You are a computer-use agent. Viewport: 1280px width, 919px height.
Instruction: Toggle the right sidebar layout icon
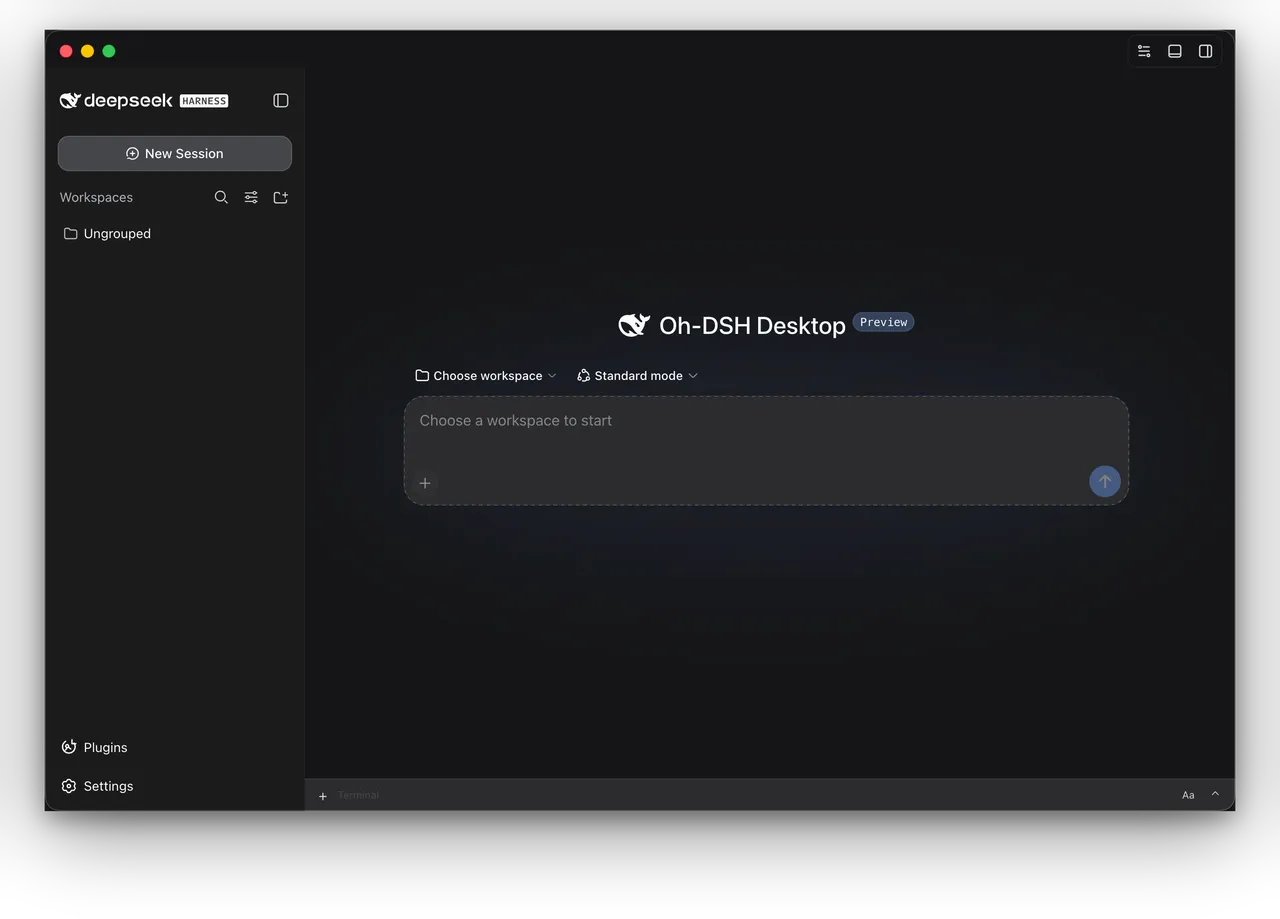click(1206, 51)
